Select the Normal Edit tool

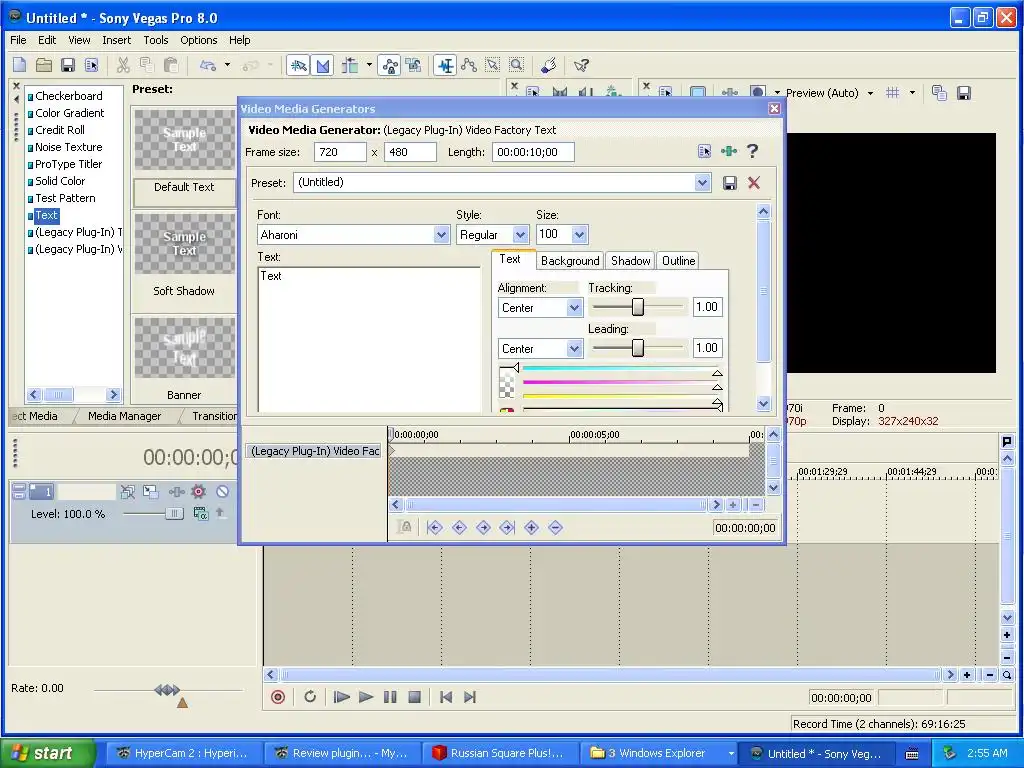[x=445, y=65]
